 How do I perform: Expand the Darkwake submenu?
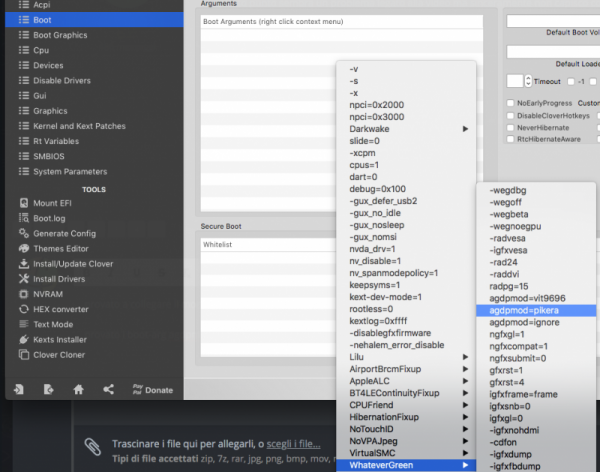click(406, 129)
